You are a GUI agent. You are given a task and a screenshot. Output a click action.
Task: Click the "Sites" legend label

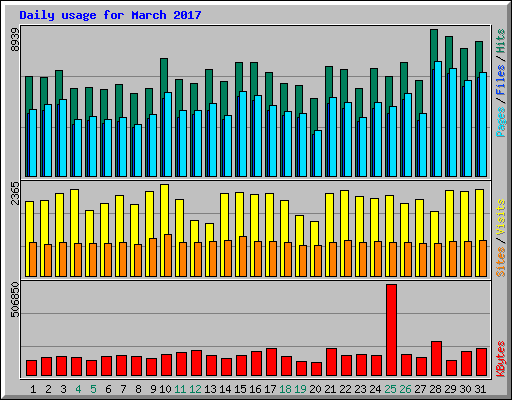(501, 262)
